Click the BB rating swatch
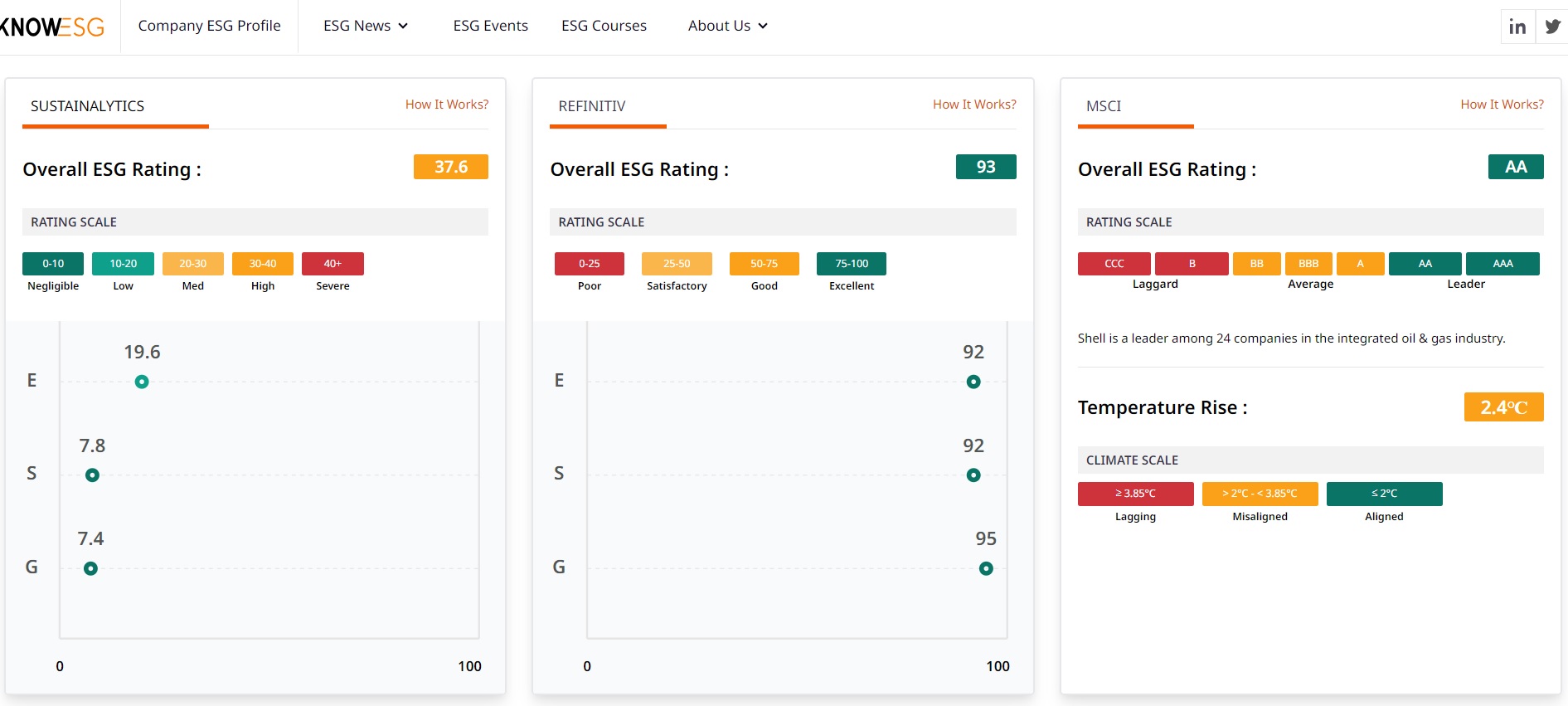This screenshot has height=706, width=1568. click(1257, 264)
